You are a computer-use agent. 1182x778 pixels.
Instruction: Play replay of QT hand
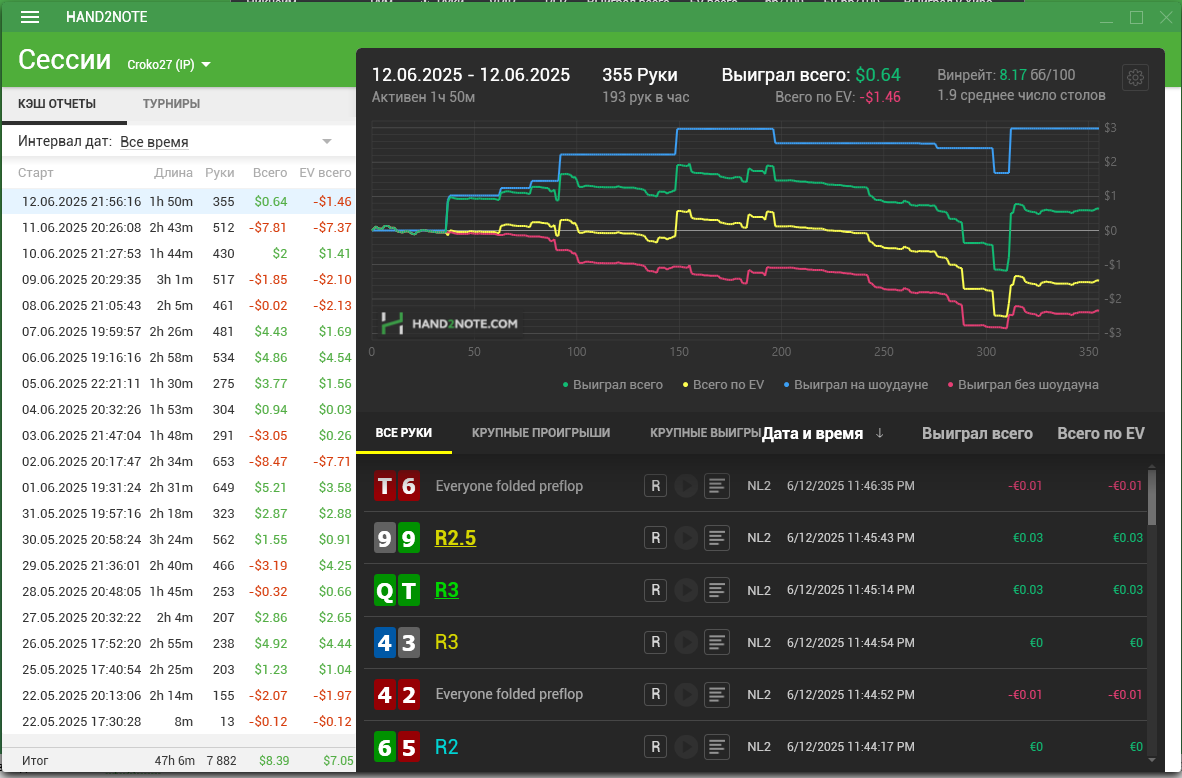click(x=686, y=590)
